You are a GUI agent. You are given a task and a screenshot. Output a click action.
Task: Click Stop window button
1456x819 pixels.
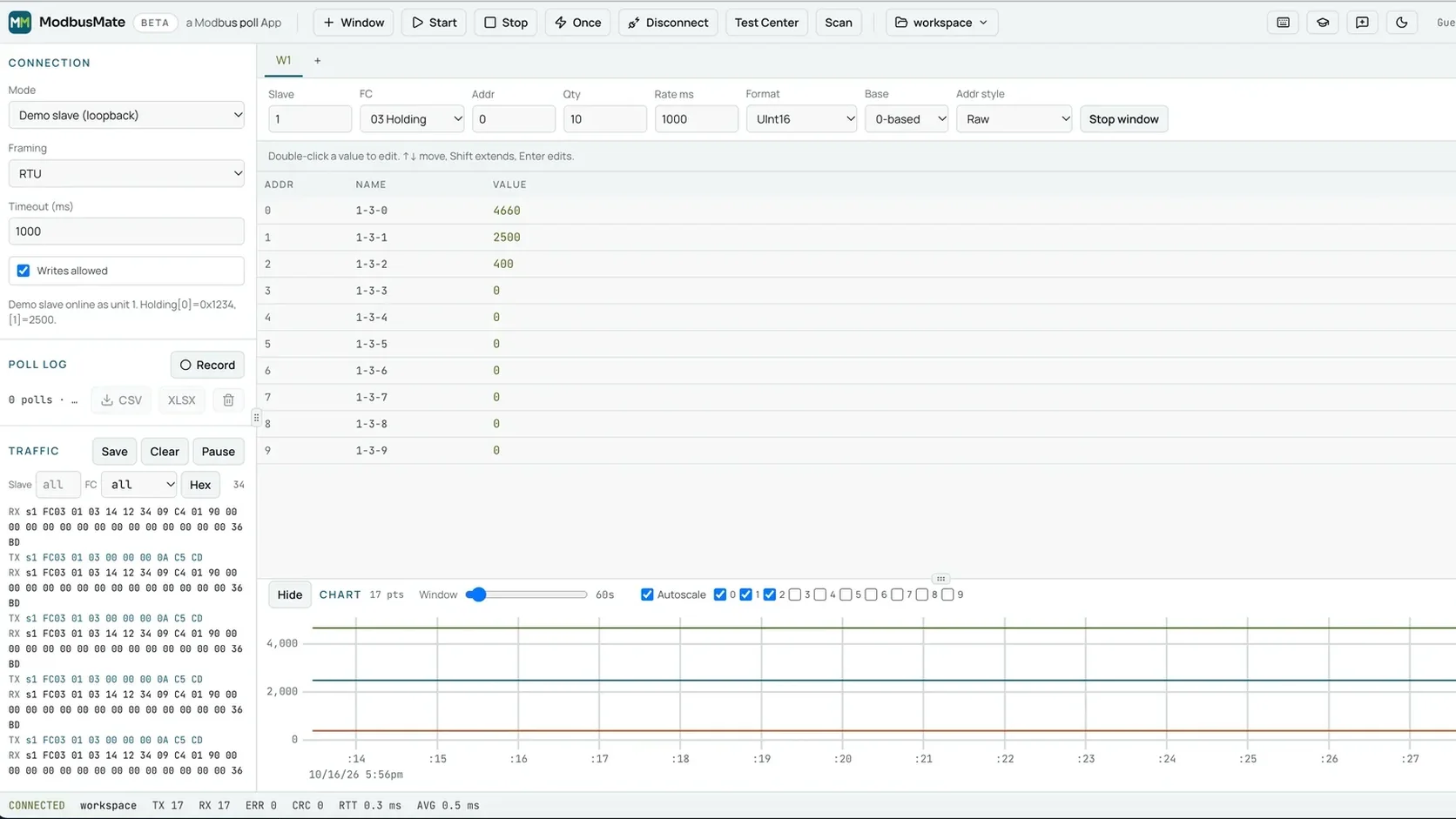(x=1123, y=119)
